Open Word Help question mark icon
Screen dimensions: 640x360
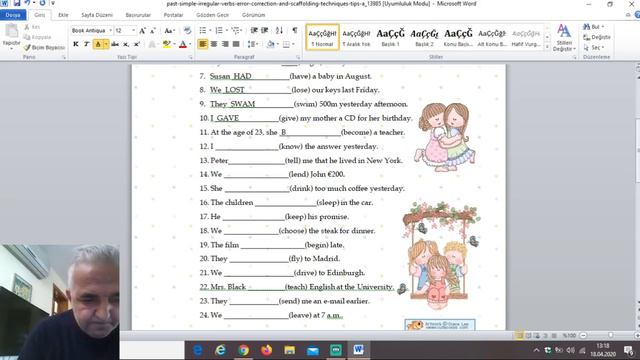[636, 15]
